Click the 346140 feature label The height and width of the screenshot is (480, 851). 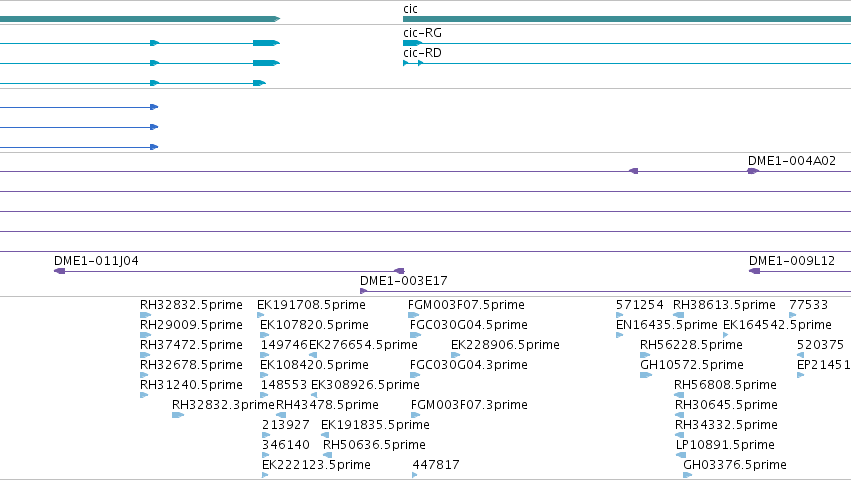[286, 445]
